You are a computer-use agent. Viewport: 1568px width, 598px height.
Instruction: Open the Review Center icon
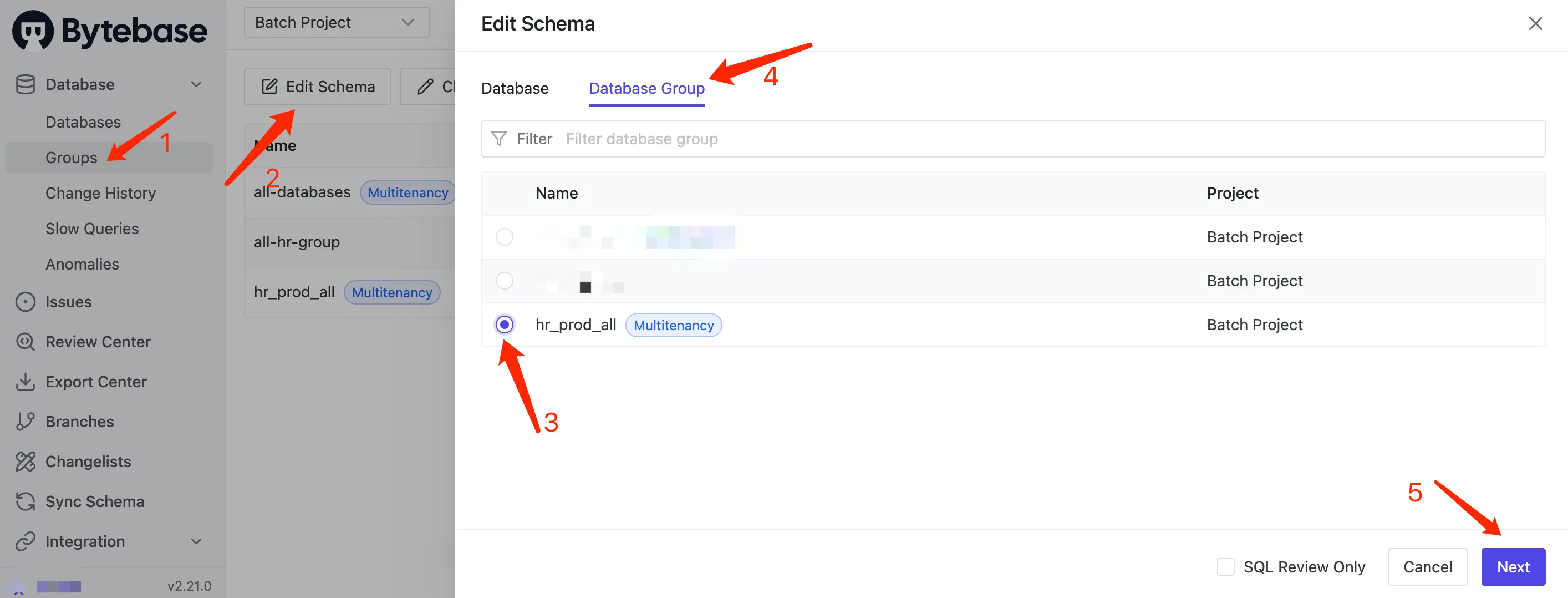[x=25, y=342]
